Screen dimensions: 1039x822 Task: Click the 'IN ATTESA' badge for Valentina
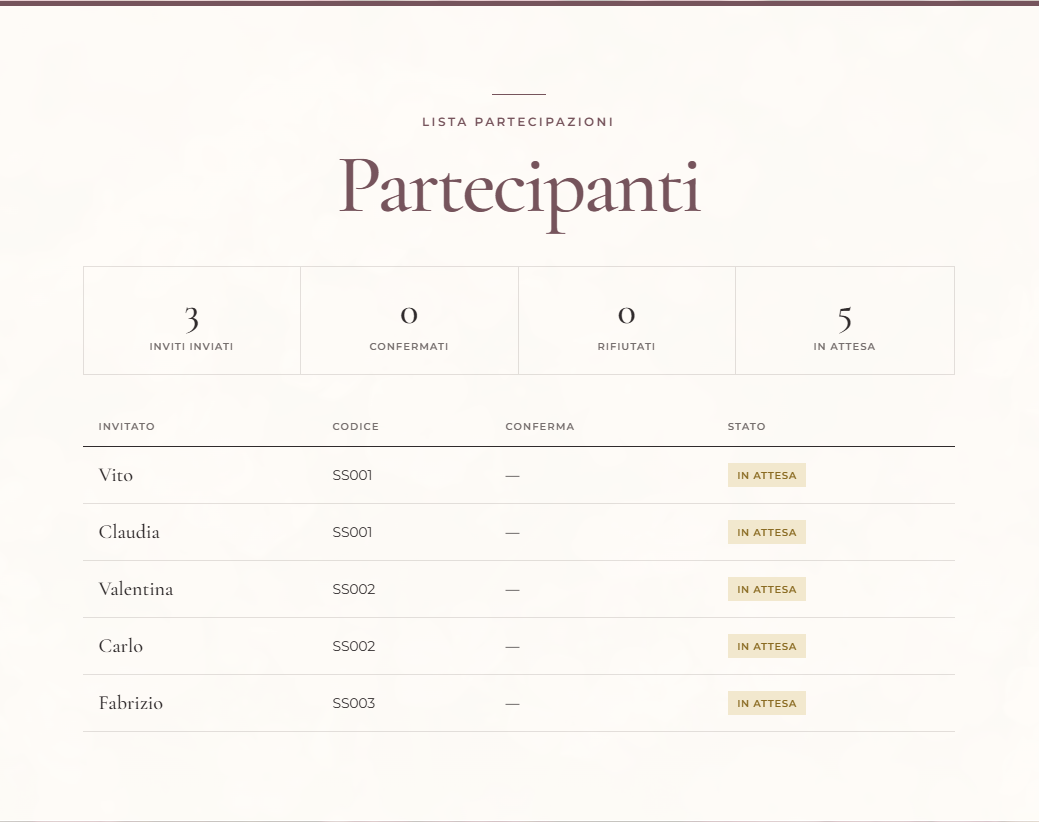pos(767,590)
